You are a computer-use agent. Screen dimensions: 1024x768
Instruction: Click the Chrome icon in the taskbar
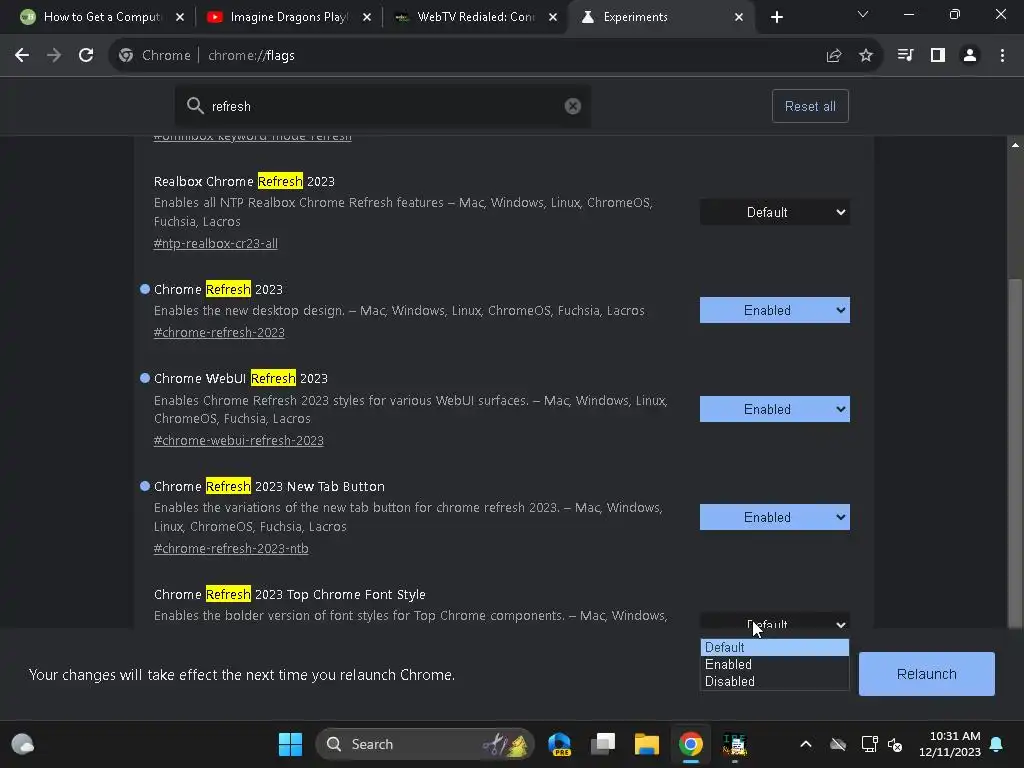click(x=690, y=744)
